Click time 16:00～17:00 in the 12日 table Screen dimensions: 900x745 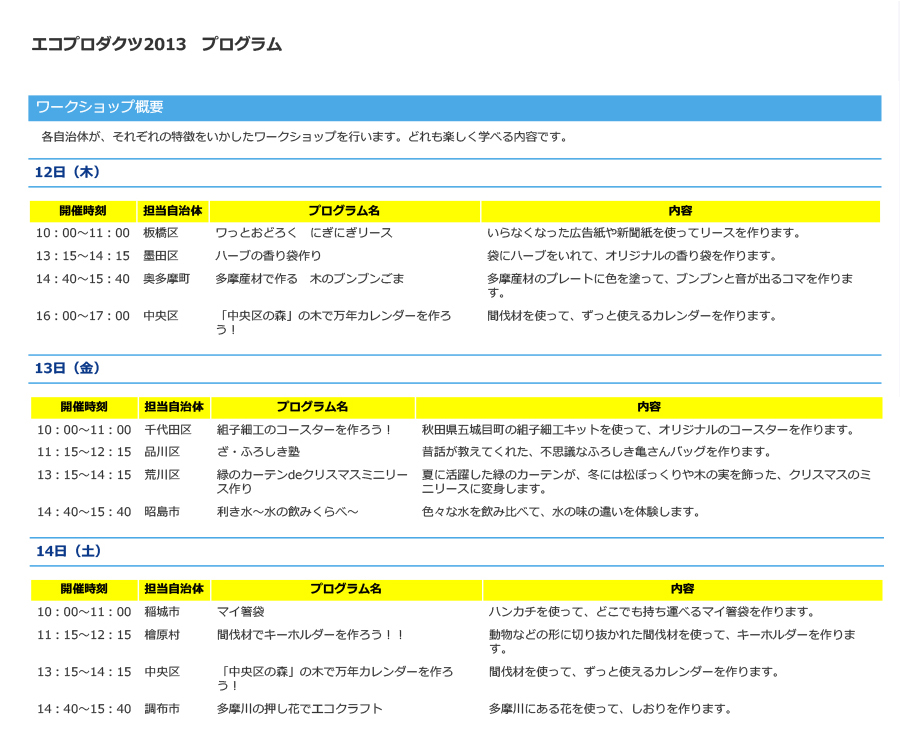tap(83, 316)
